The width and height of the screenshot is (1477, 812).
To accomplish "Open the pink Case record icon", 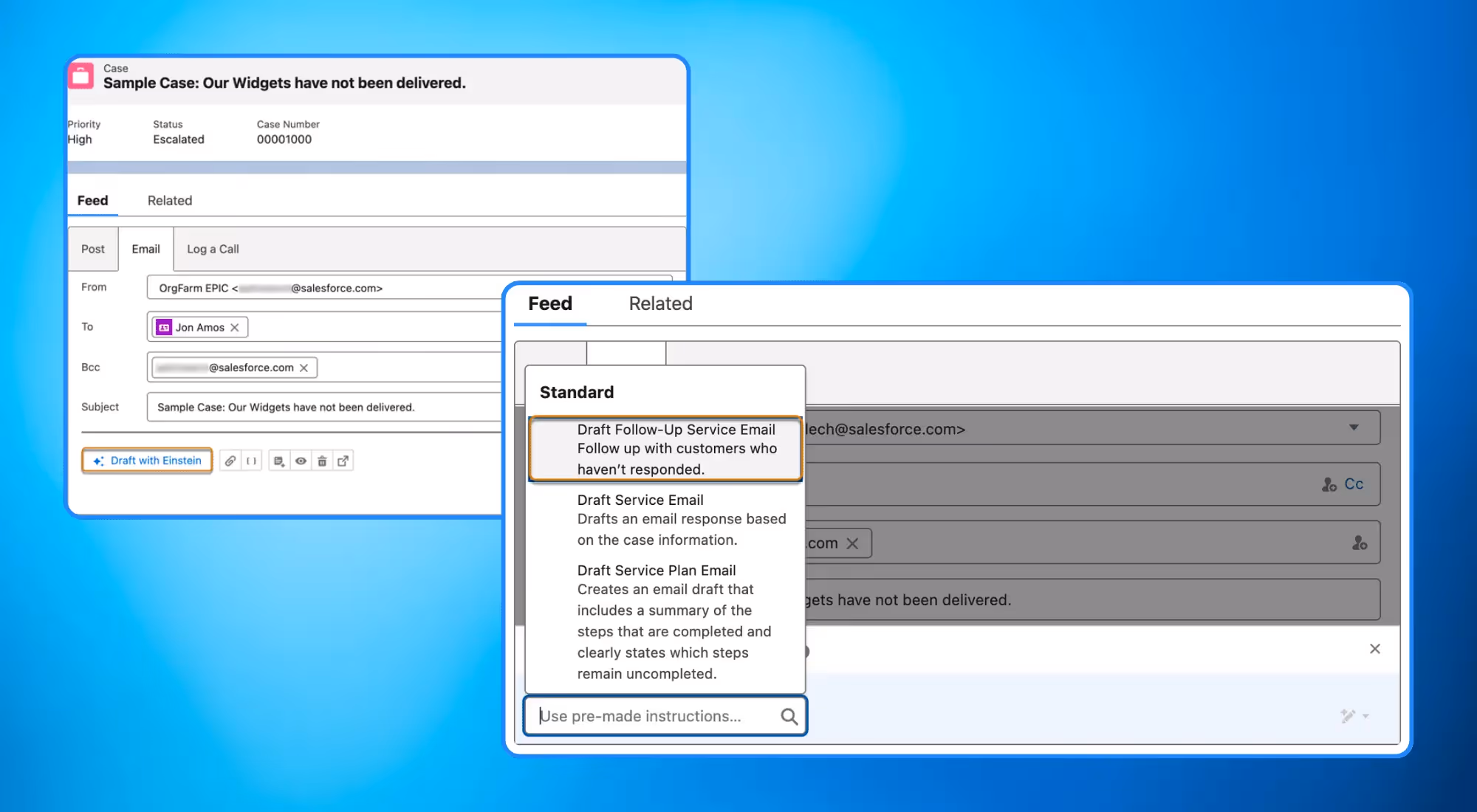I will pyautogui.click(x=81, y=75).
